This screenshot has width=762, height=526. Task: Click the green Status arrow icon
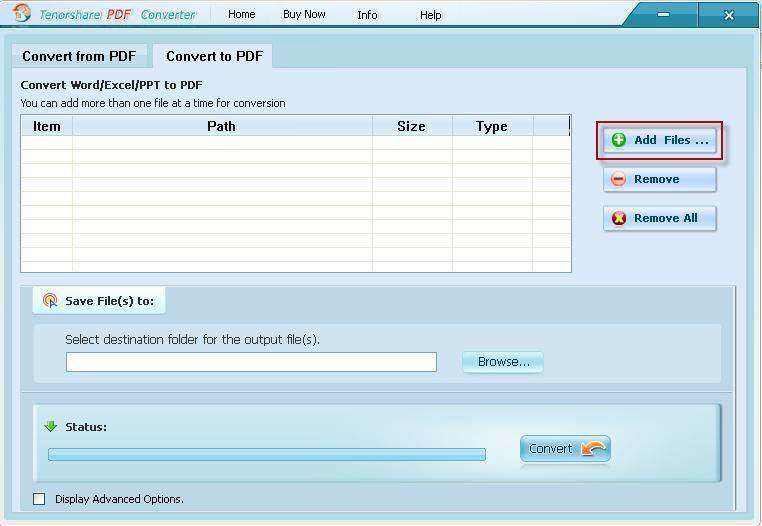point(51,426)
